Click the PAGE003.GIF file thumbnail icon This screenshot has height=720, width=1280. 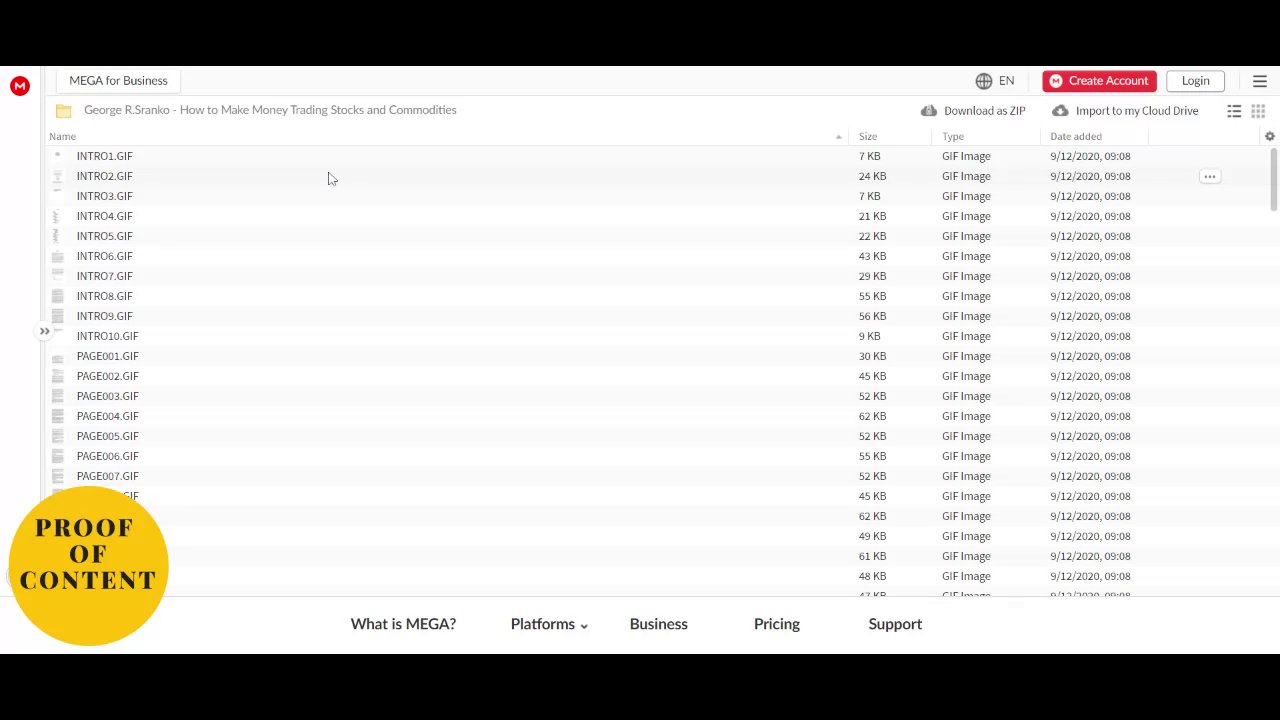[57, 396]
